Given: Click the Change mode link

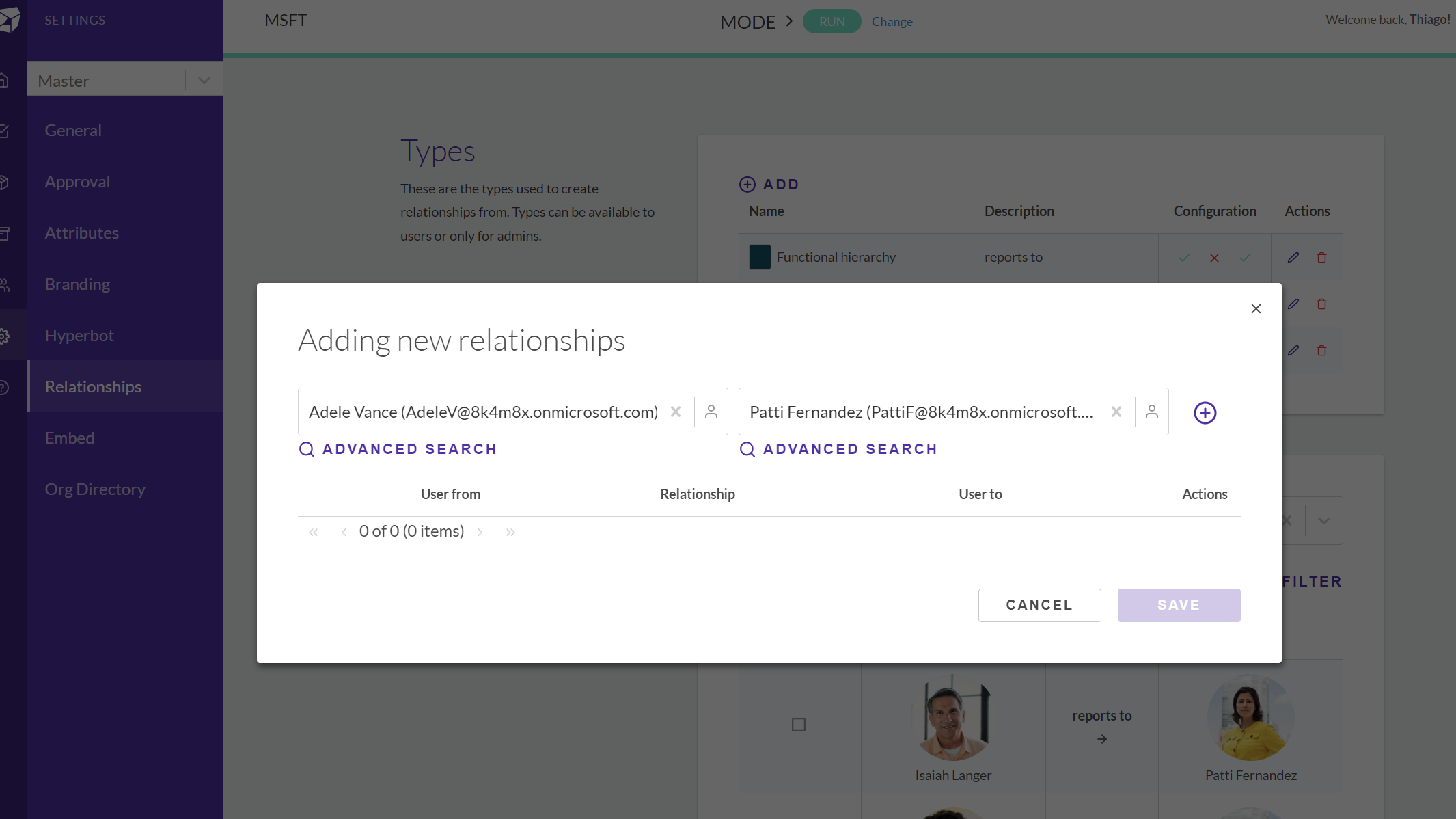Looking at the screenshot, I should [892, 22].
